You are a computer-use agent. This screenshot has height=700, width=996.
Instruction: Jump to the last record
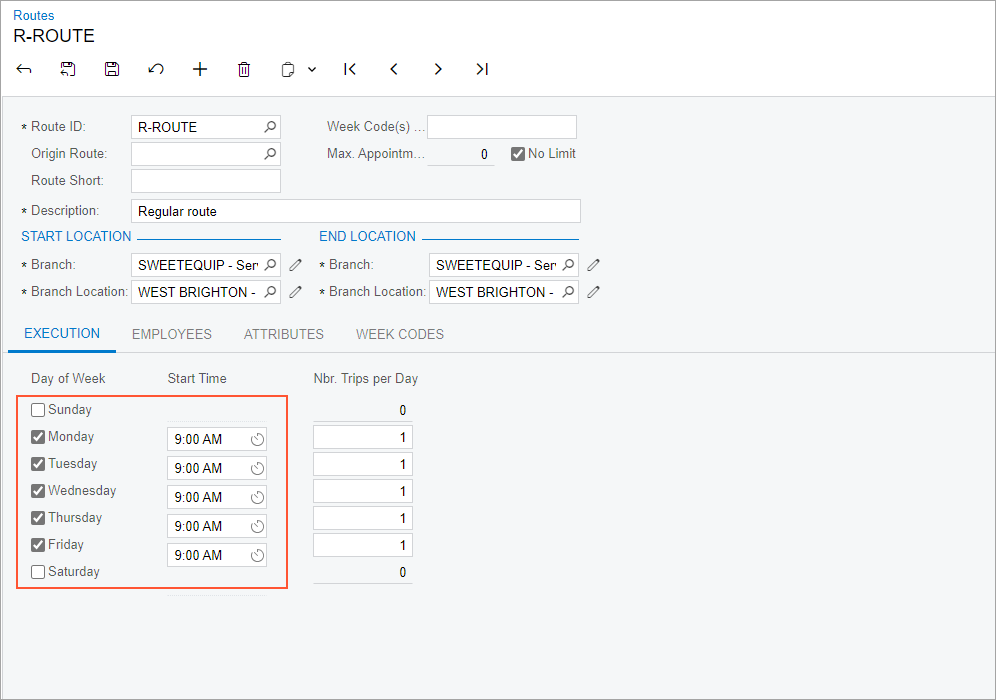482,69
